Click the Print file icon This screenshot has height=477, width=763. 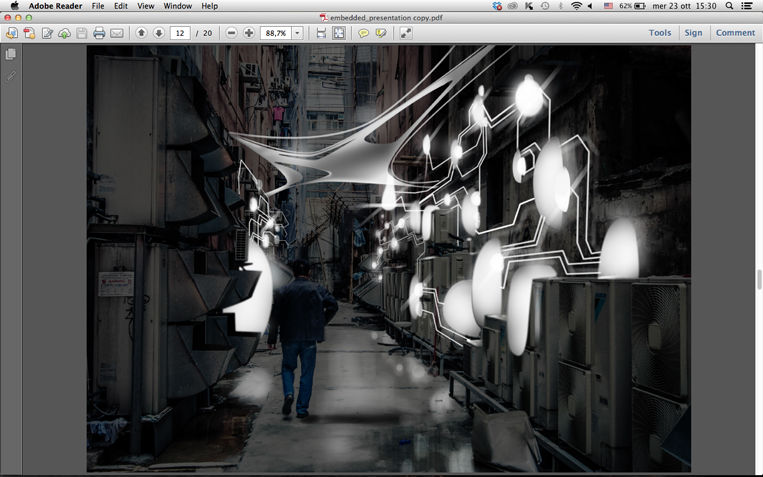[x=99, y=33]
